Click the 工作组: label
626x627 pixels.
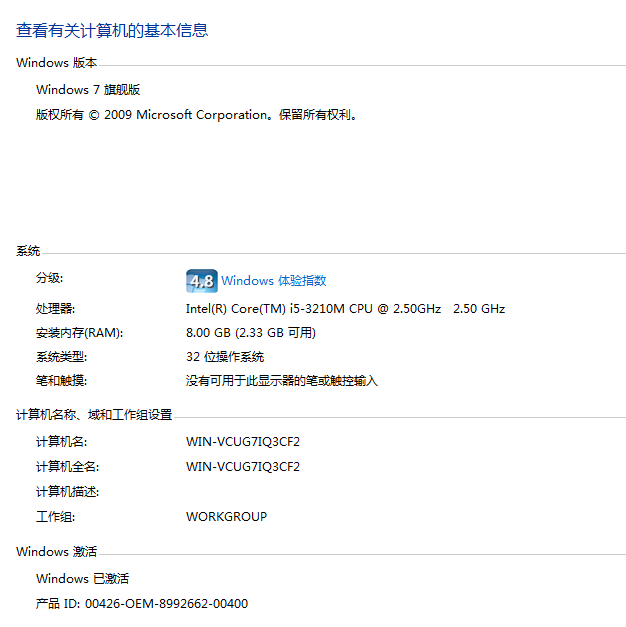click(x=55, y=517)
